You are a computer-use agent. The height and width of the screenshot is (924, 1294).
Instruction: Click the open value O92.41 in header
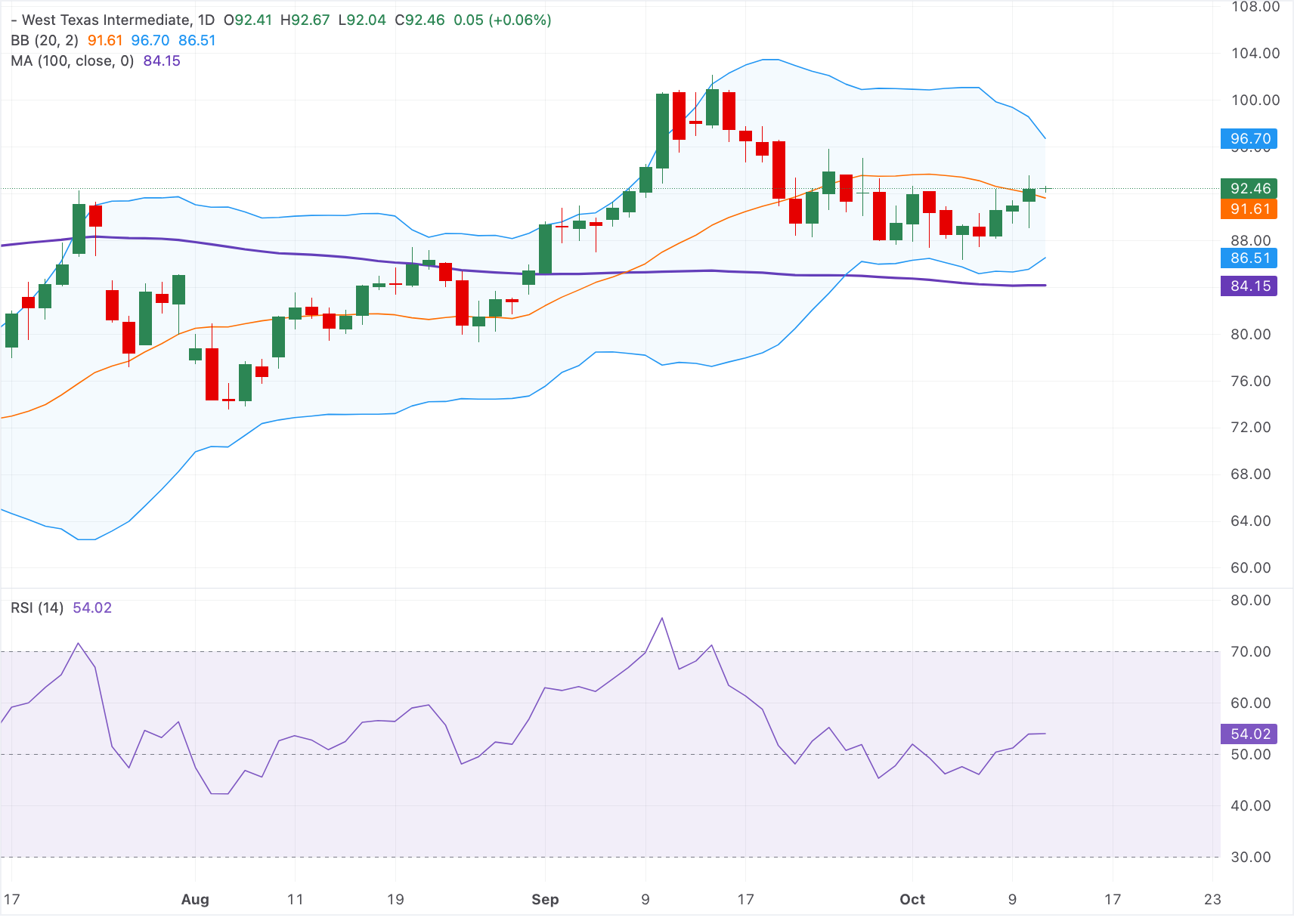click(x=247, y=20)
